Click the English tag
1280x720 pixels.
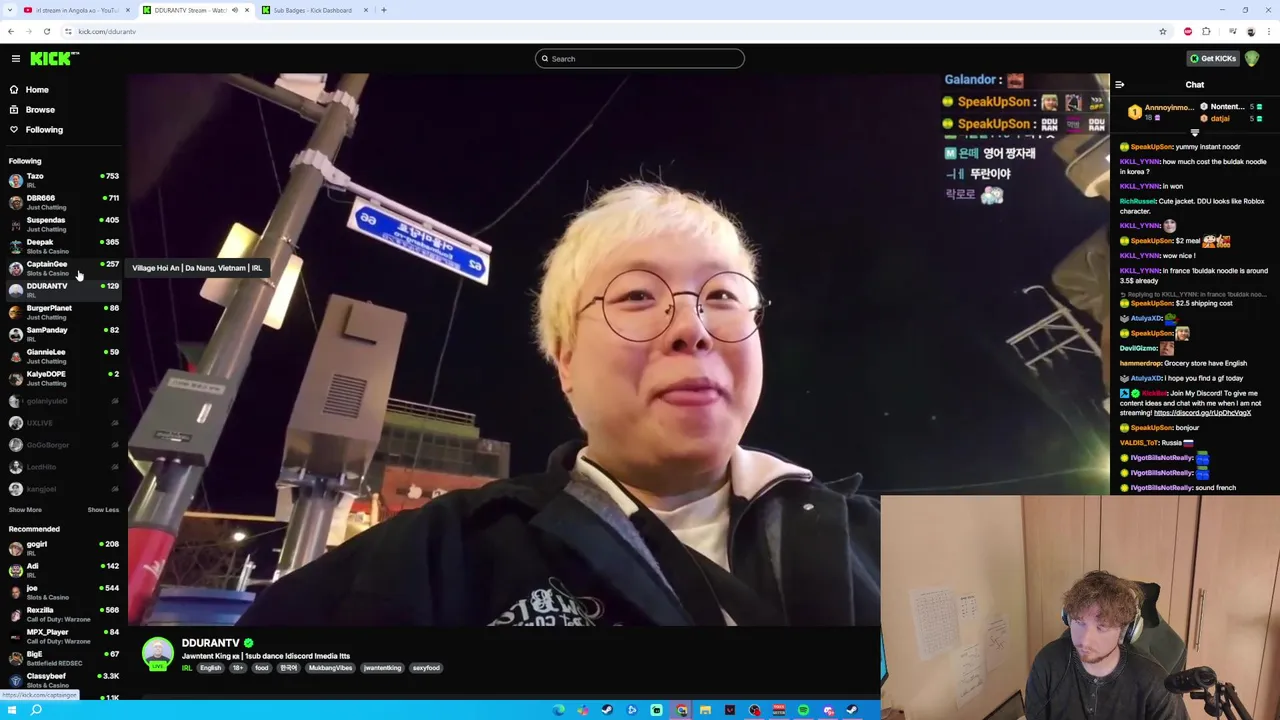[x=210, y=668]
